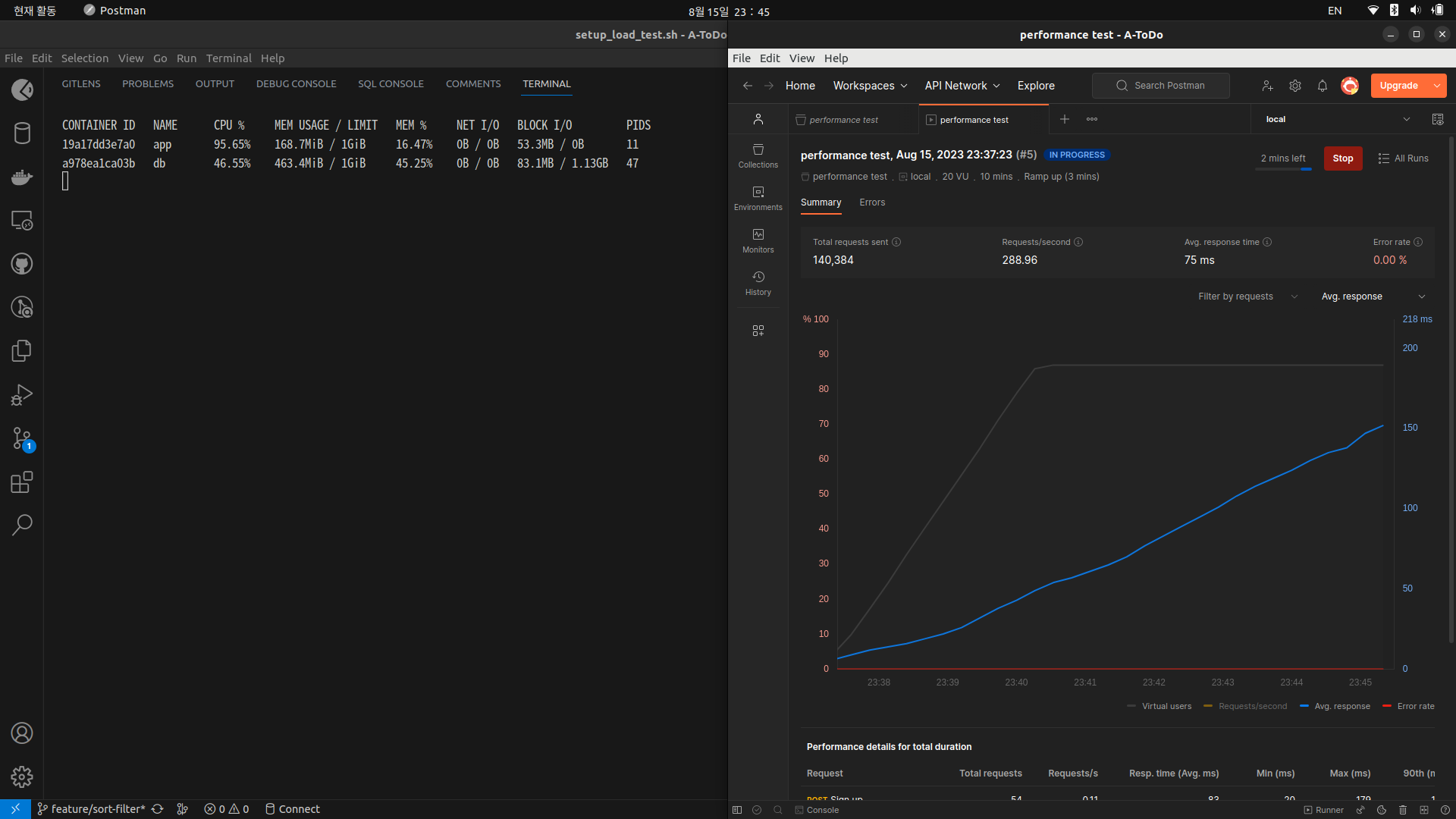Image resolution: width=1456 pixels, height=819 pixels.
Task: Expand API Network dropdown in Postman
Action: (x=962, y=86)
